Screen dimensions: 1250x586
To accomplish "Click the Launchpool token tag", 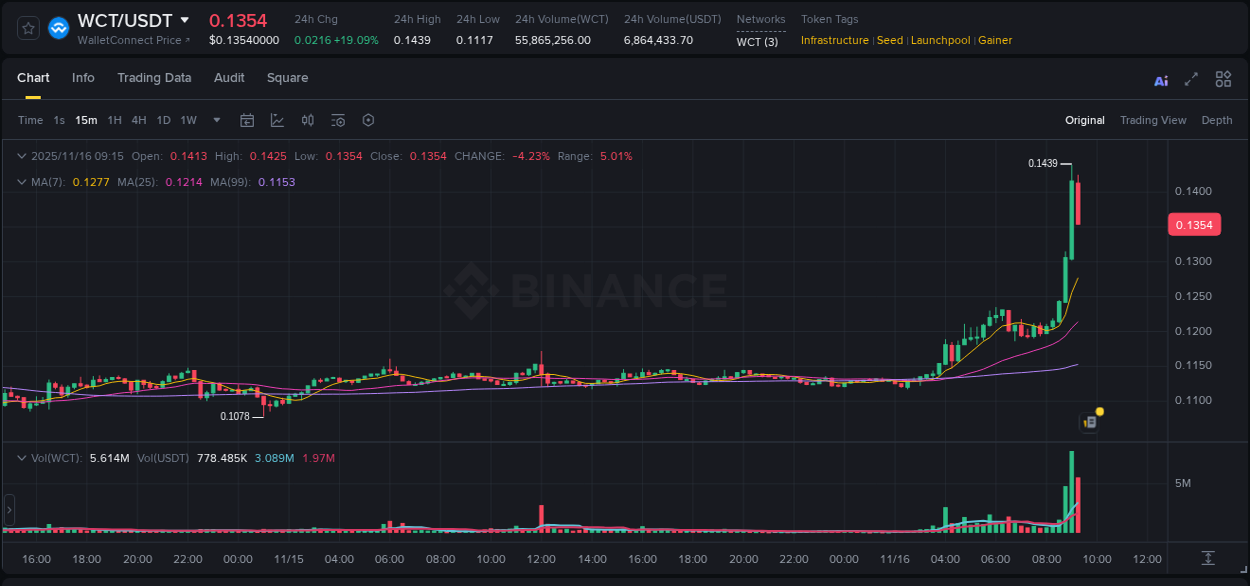I will coord(940,40).
